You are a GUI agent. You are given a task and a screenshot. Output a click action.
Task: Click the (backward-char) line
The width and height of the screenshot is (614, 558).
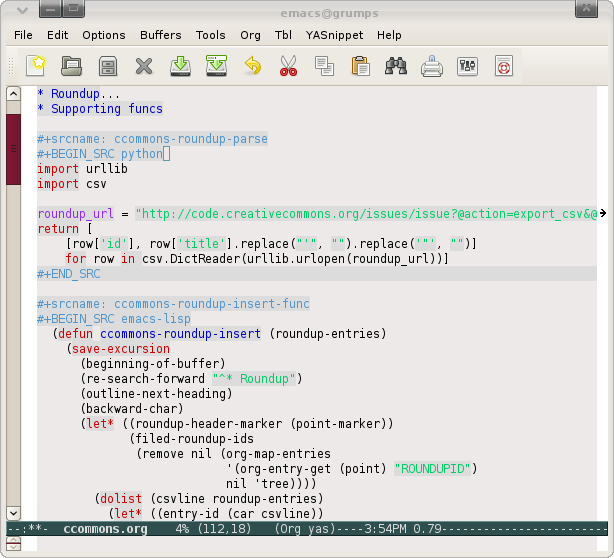(132, 409)
